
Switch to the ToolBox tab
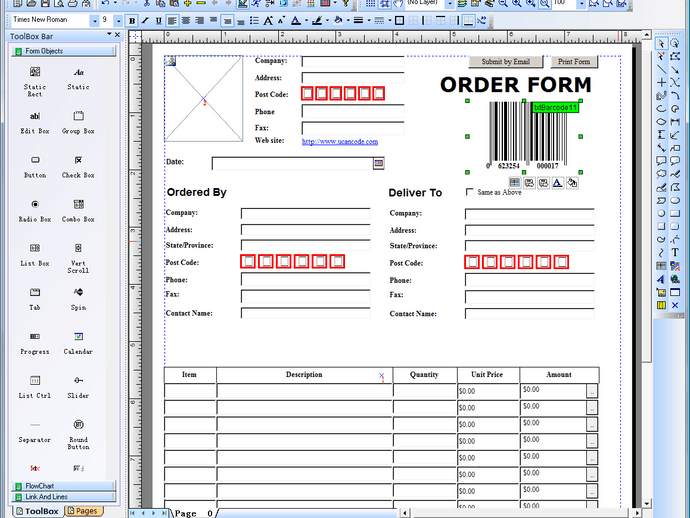coord(37,511)
